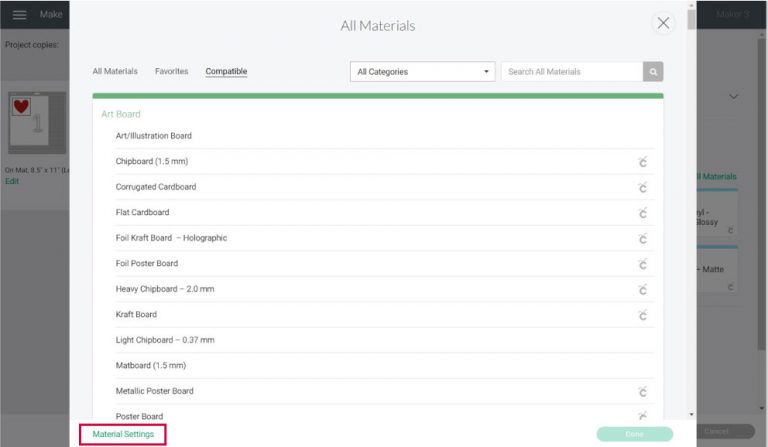Image resolution: width=768 pixels, height=447 pixels.
Task: Pick Foil Poster Board material
Action: click(385, 263)
